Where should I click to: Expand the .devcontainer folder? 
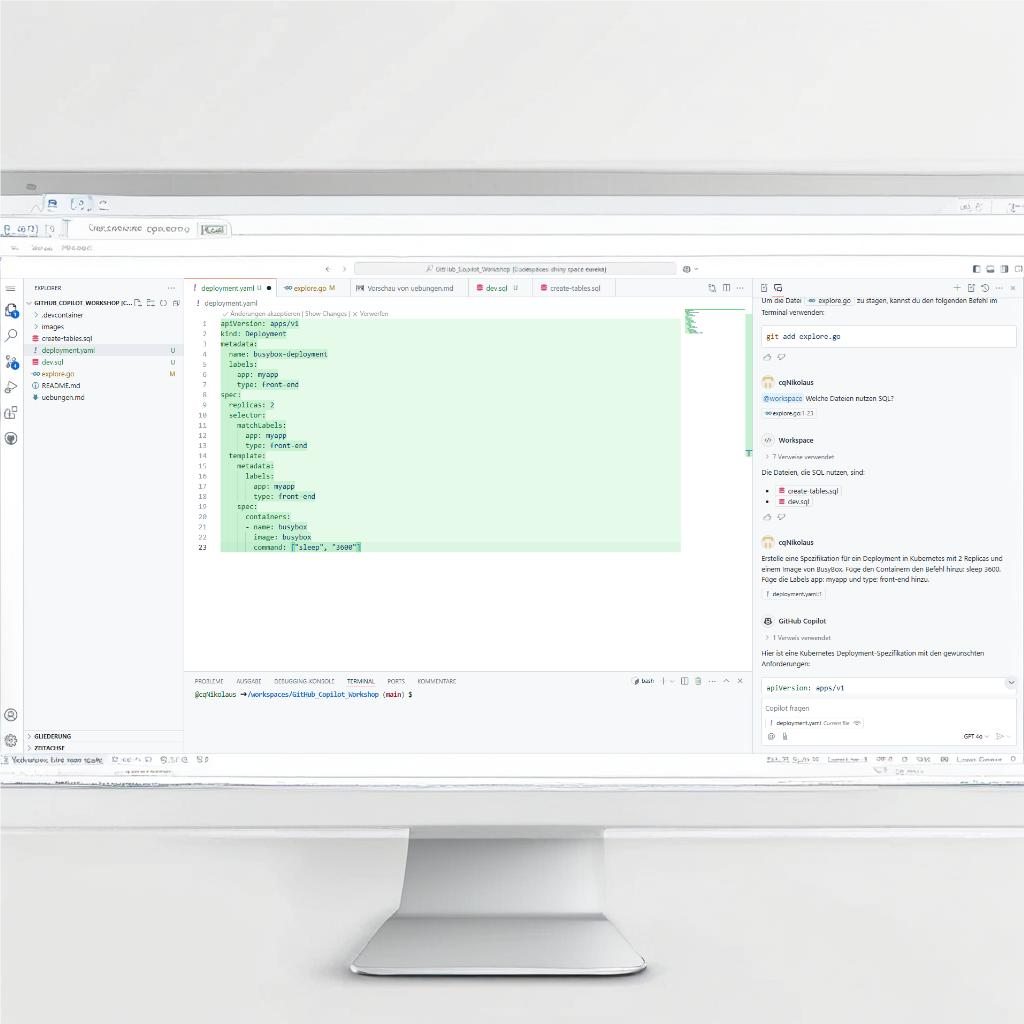tap(37, 315)
